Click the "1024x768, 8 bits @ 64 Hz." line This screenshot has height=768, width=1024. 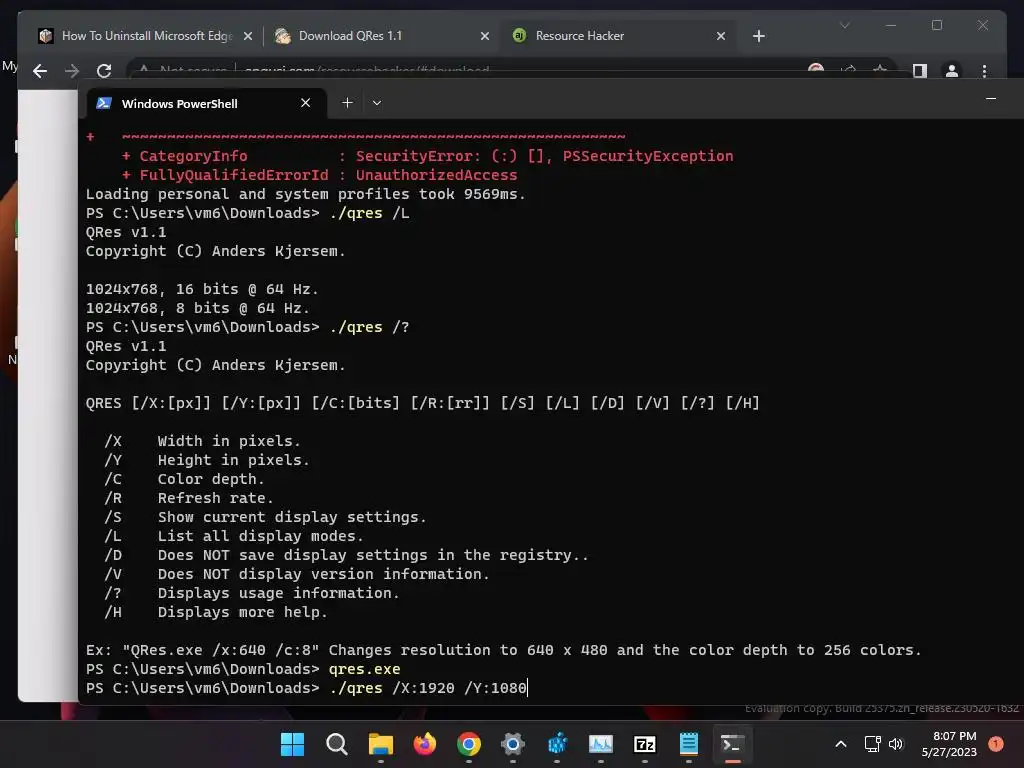coord(197,308)
